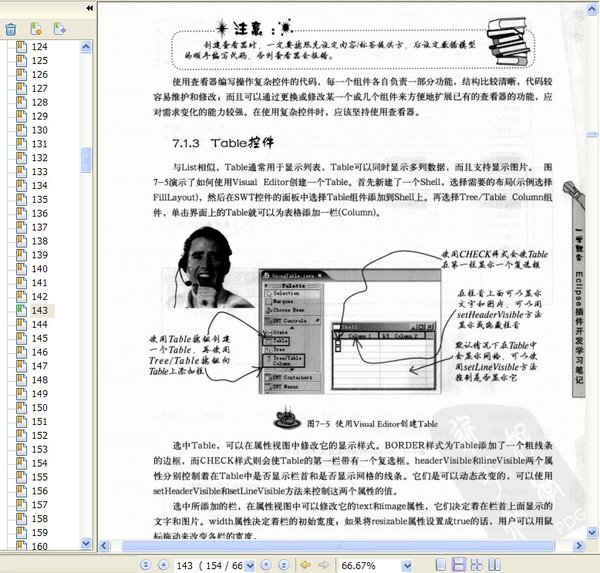Select bookmark 127
Image resolution: width=600 pixels, height=573 pixels.
[x=39, y=88]
